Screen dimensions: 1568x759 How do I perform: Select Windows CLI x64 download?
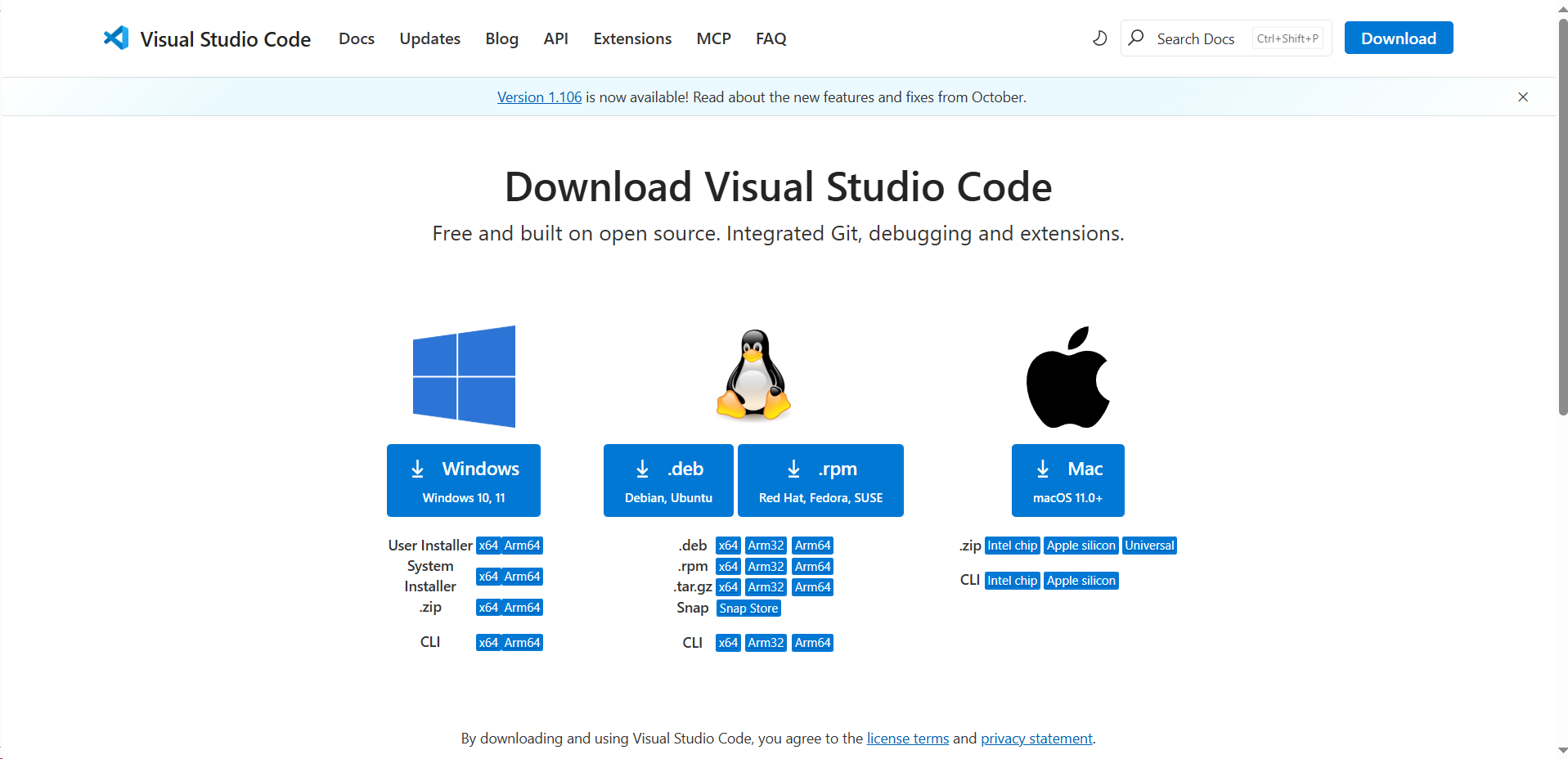488,643
